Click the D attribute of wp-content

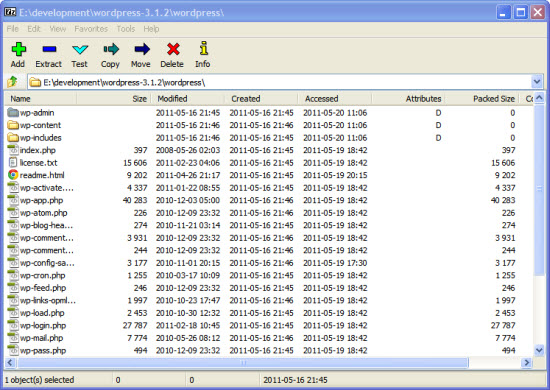[x=438, y=125]
